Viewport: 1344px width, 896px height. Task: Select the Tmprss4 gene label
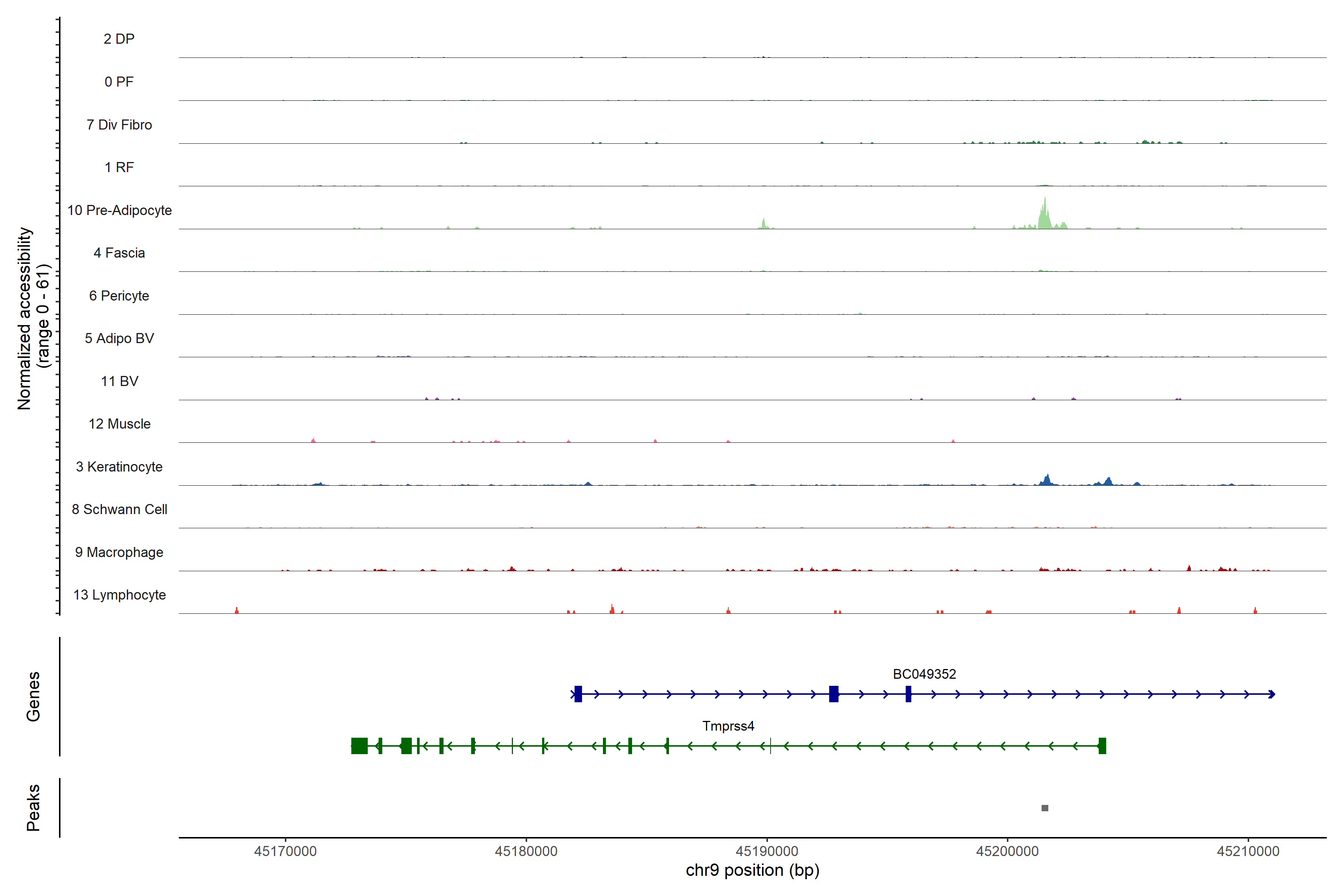pyautogui.click(x=728, y=726)
